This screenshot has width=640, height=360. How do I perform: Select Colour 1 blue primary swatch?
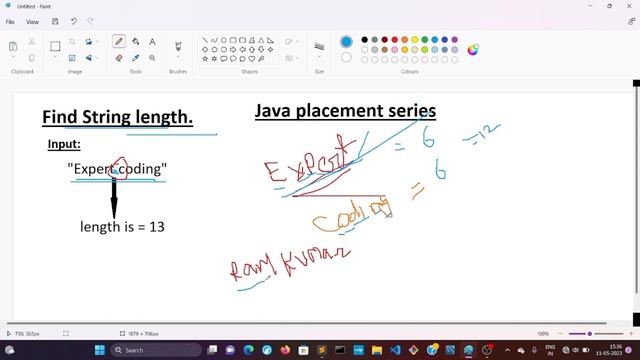click(x=346, y=42)
